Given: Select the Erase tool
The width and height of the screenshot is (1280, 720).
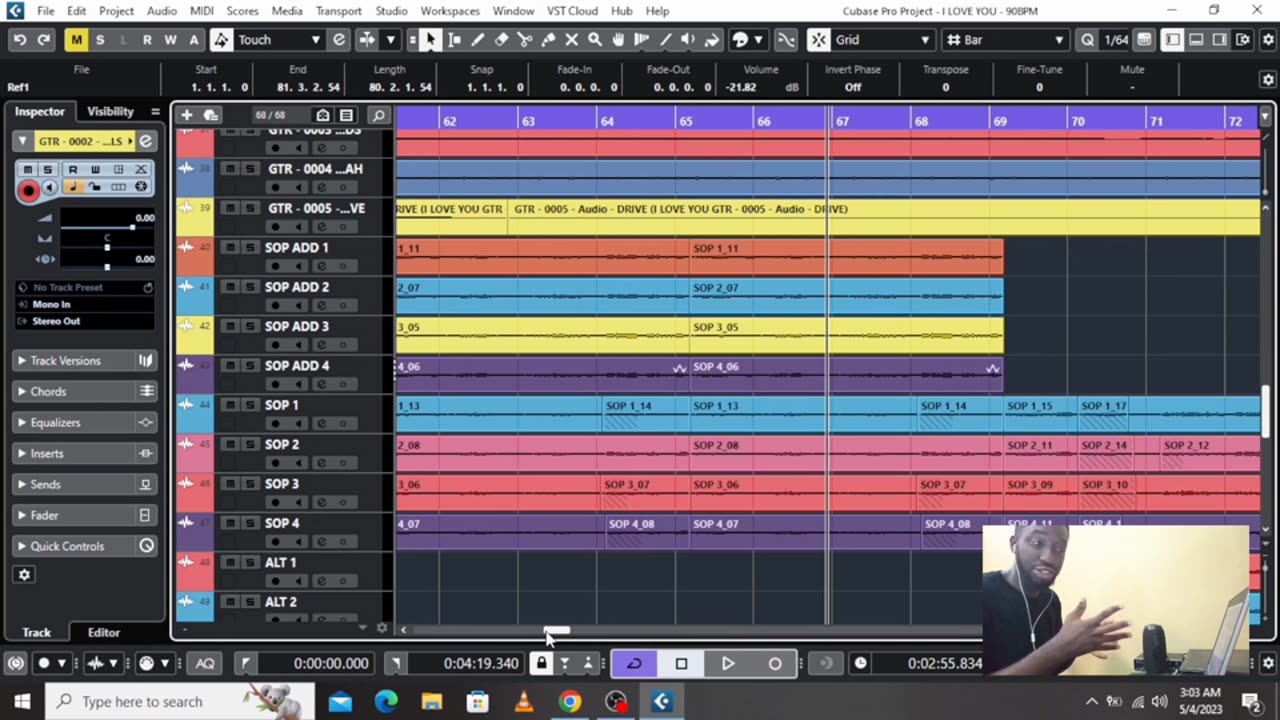Looking at the screenshot, I should [x=501, y=40].
